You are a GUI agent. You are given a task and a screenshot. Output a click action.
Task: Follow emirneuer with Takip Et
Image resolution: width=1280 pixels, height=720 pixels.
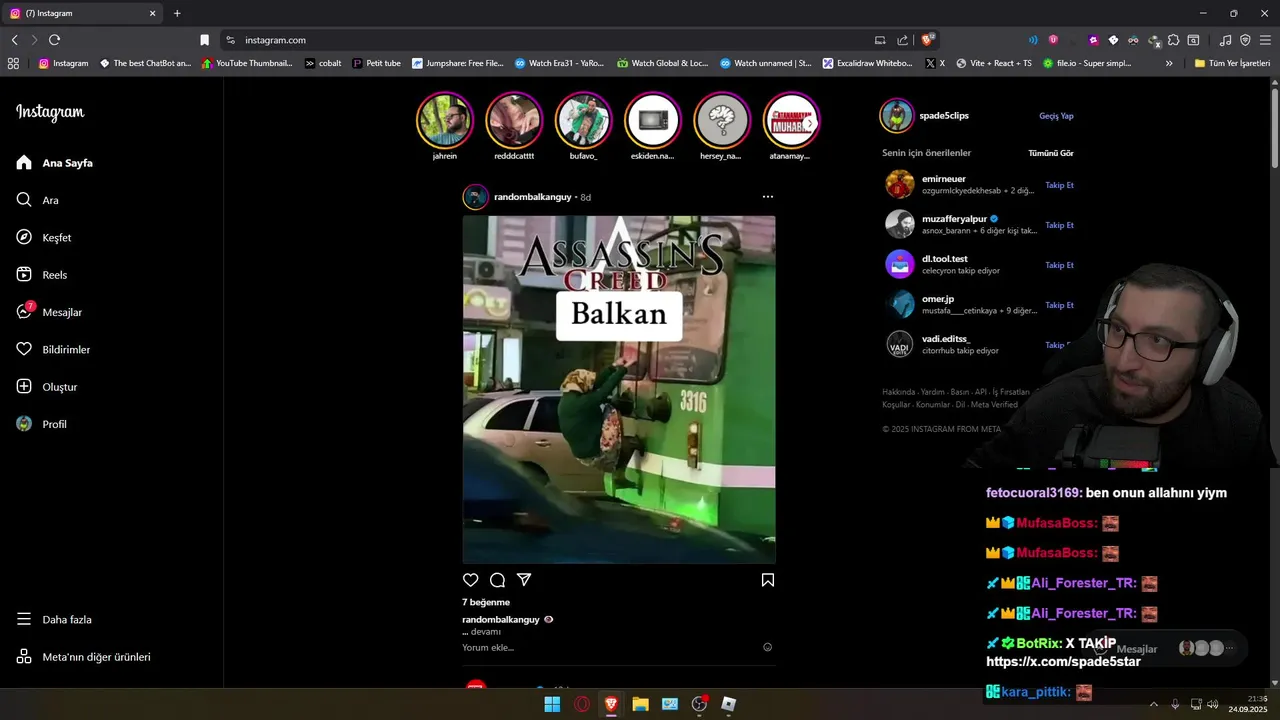1059,185
